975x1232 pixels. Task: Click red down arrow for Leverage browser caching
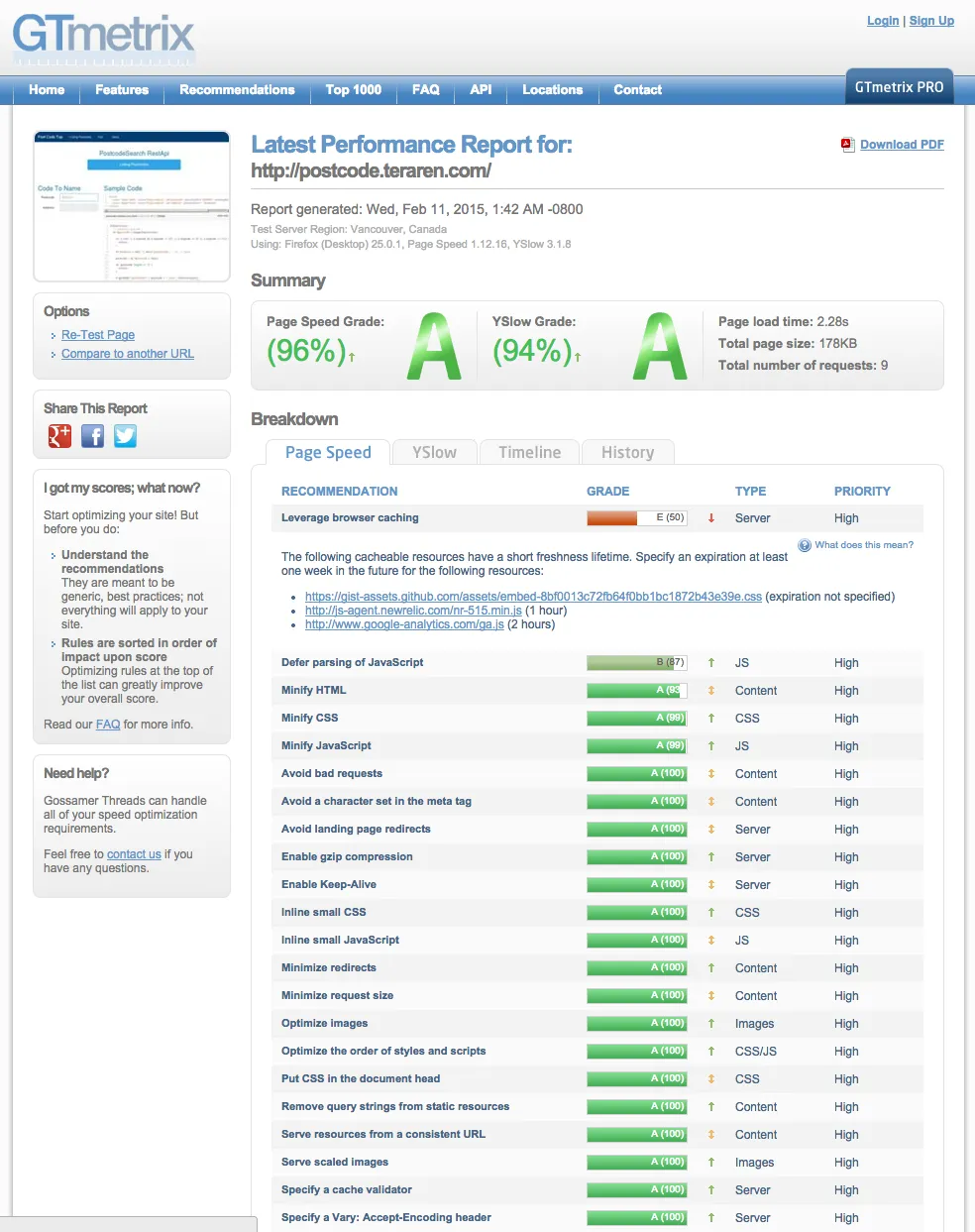coord(711,518)
